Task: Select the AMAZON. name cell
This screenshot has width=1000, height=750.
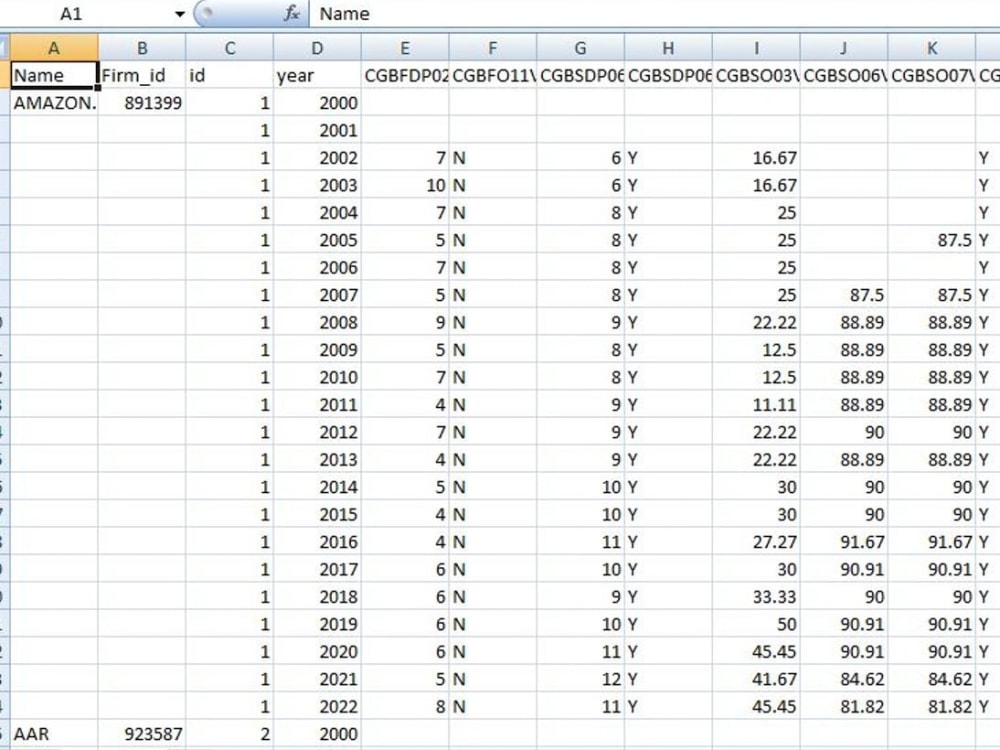Action: (54, 103)
